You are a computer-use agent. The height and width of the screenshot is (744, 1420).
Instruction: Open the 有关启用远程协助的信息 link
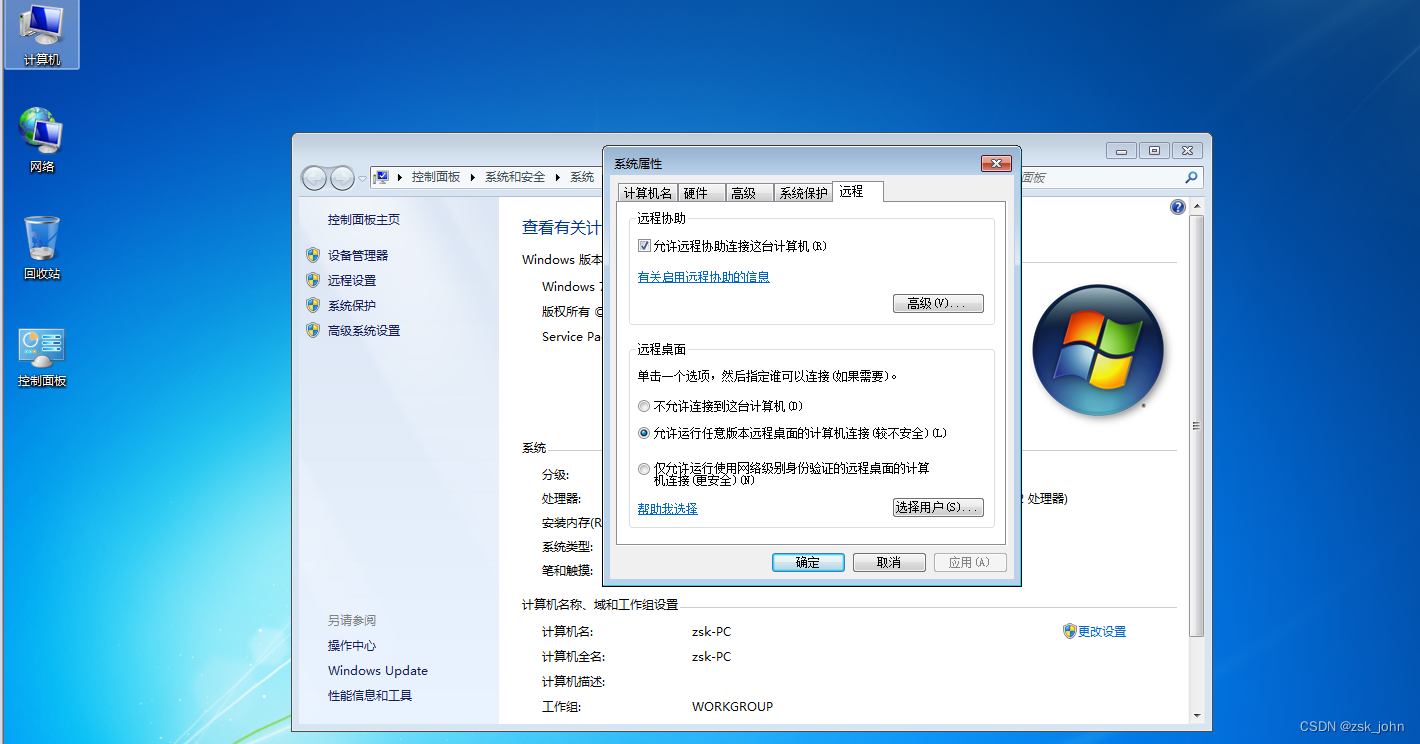coord(704,277)
